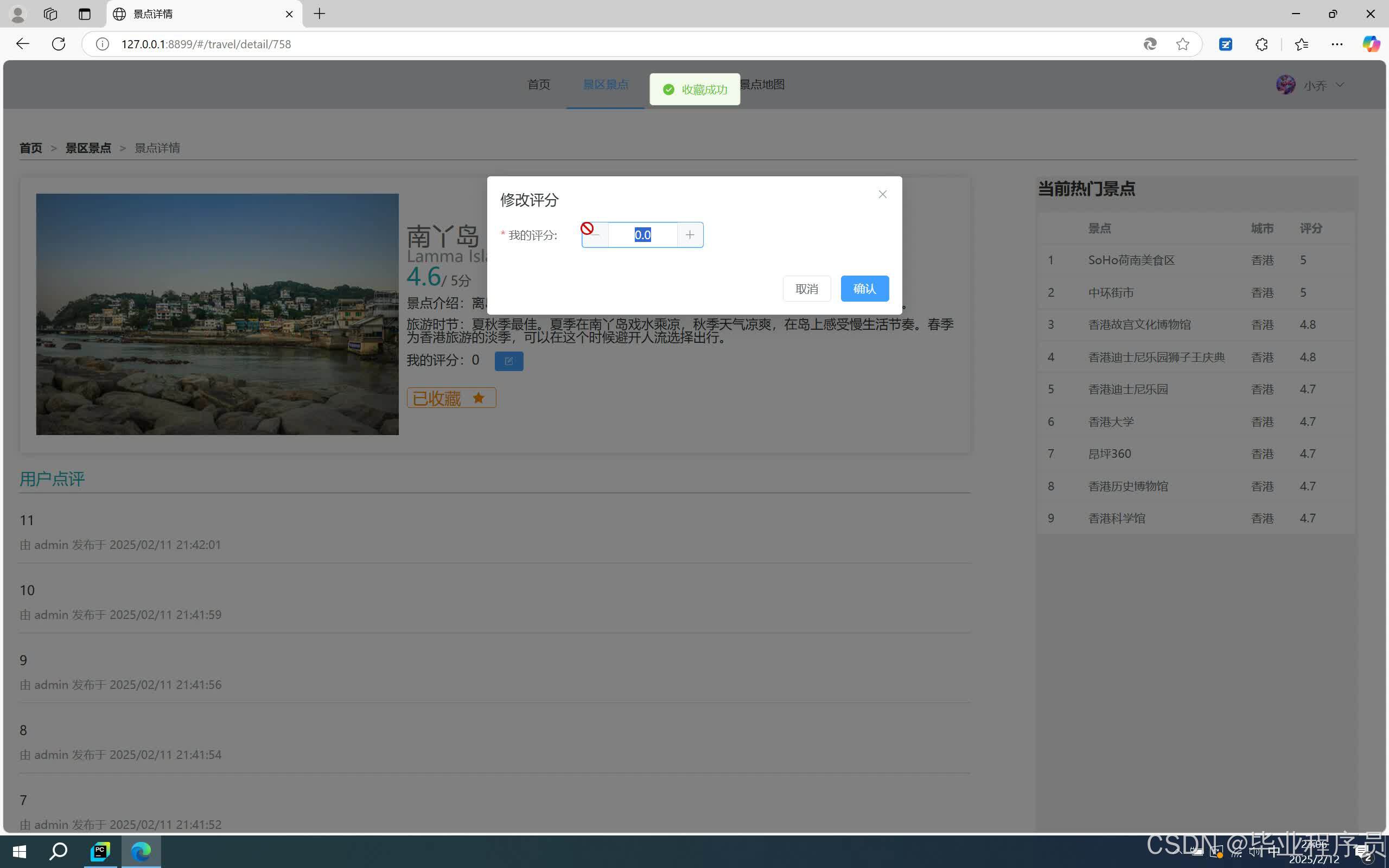1389x868 pixels.
Task: Open SoHo荷南美食区 in hot spots list
Action: tap(1131, 260)
